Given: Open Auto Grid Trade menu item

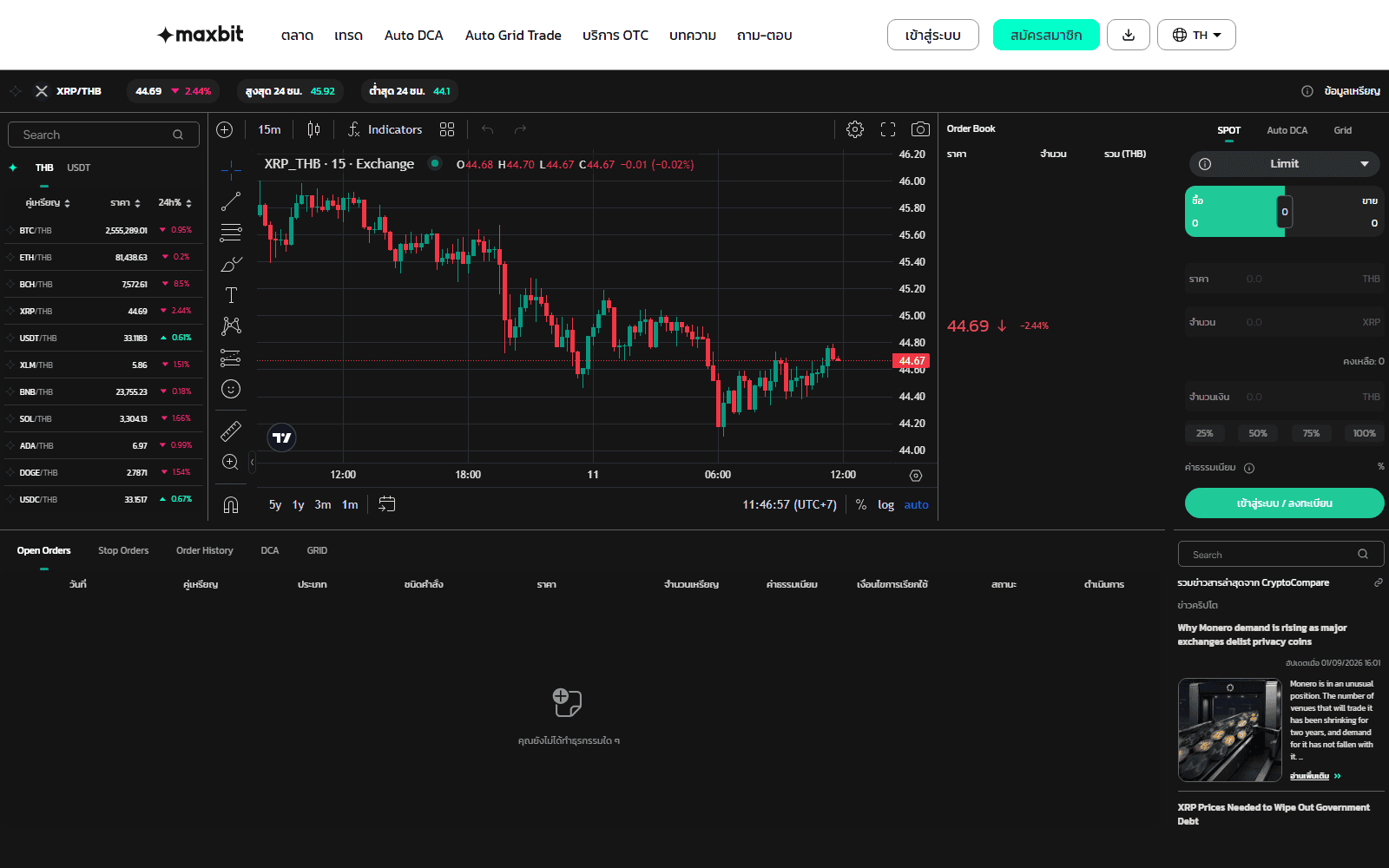Looking at the screenshot, I should 513,36.
